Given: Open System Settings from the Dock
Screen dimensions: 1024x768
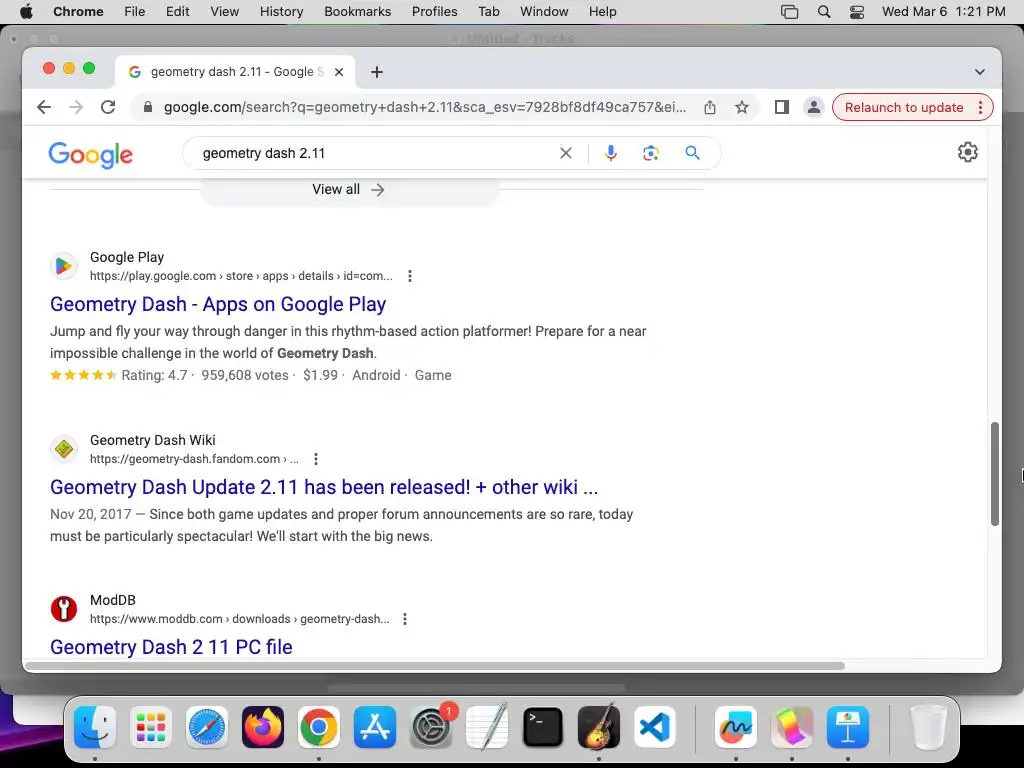Looking at the screenshot, I should click(431, 727).
